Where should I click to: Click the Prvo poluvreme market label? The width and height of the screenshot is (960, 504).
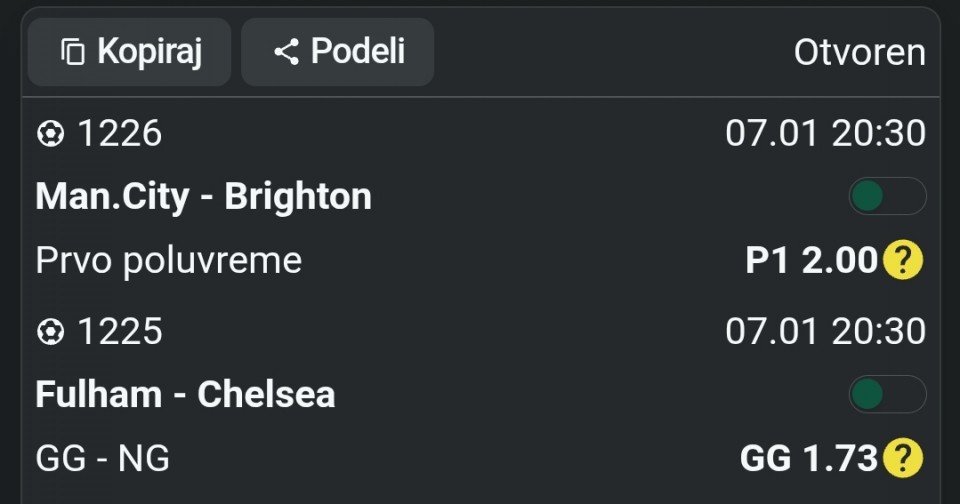169,261
